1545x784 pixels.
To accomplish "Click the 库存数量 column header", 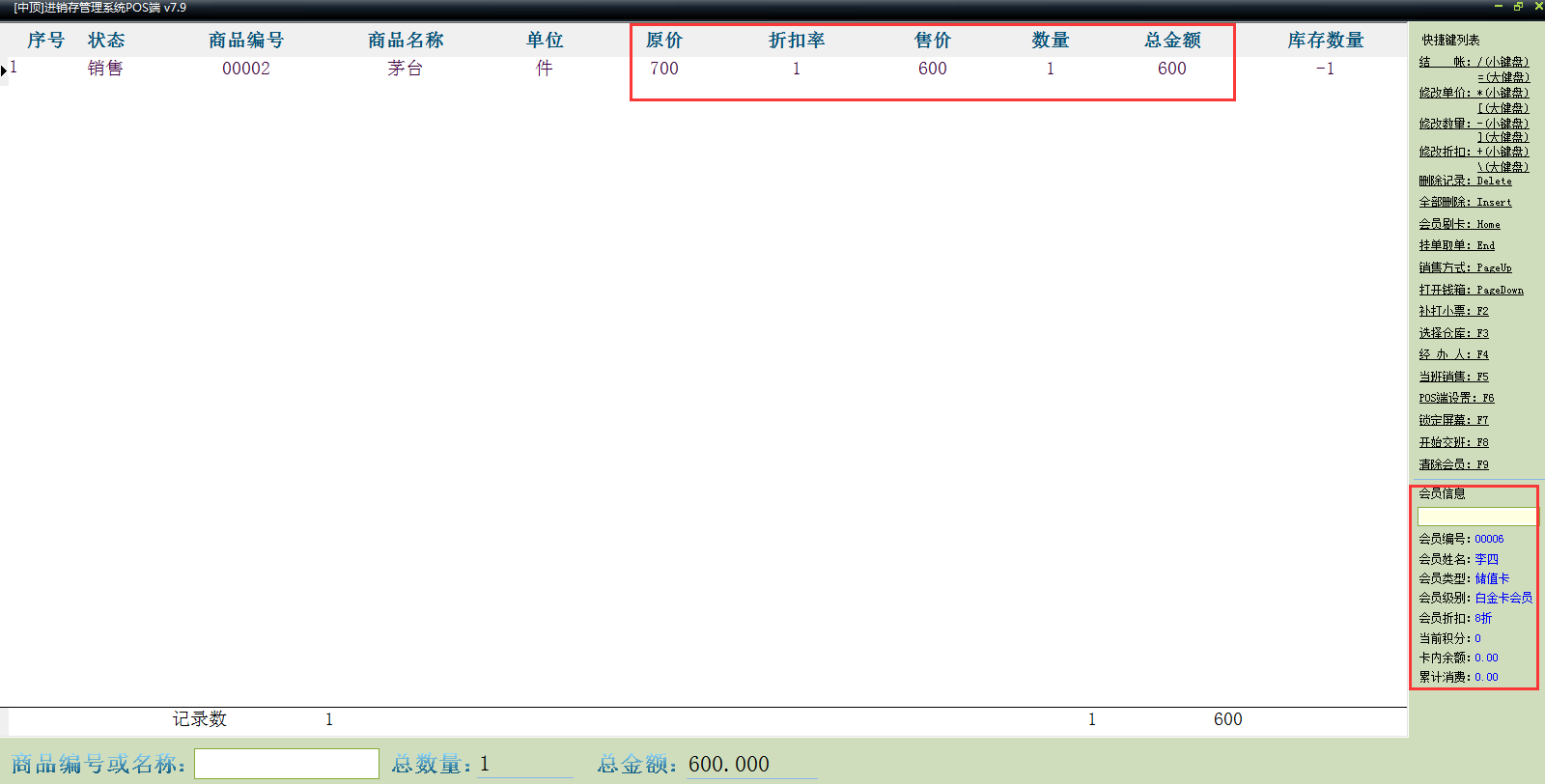I will click(1326, 40).
